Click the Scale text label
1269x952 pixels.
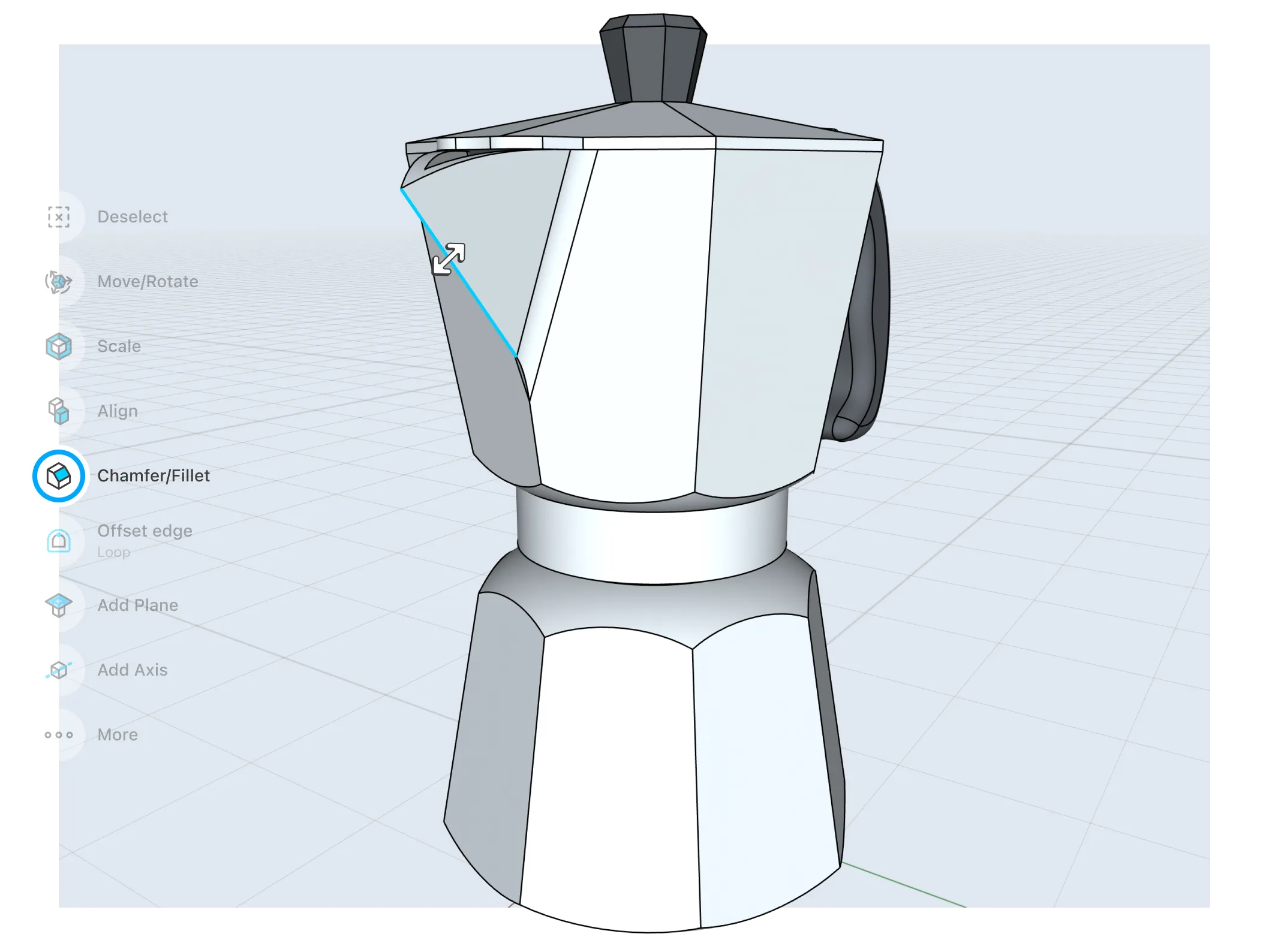tap(119, 346)
